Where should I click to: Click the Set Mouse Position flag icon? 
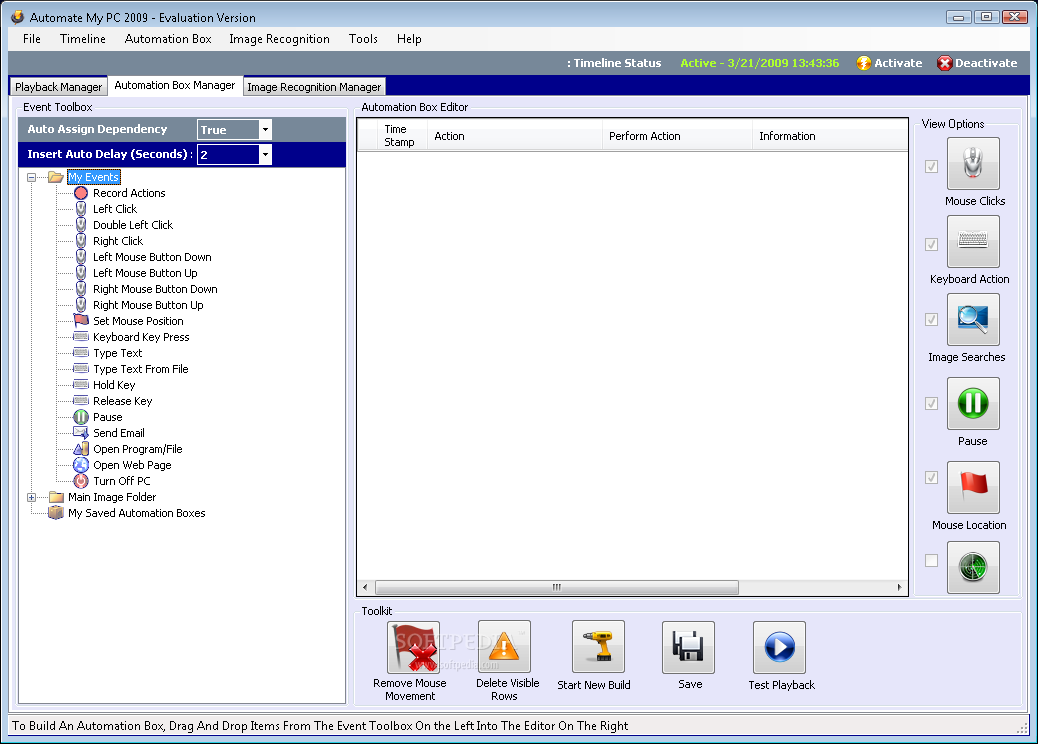(x=81, y=321)
